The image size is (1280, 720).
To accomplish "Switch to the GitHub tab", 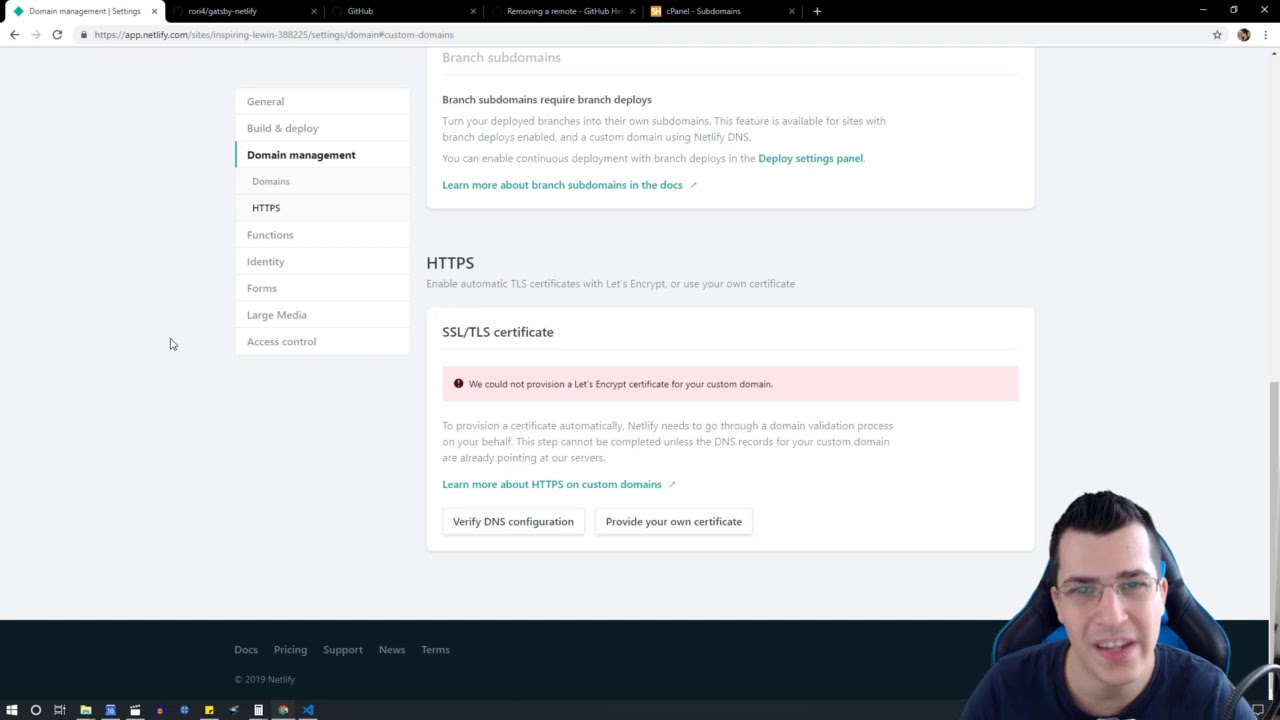I will (x=400, y=11).
